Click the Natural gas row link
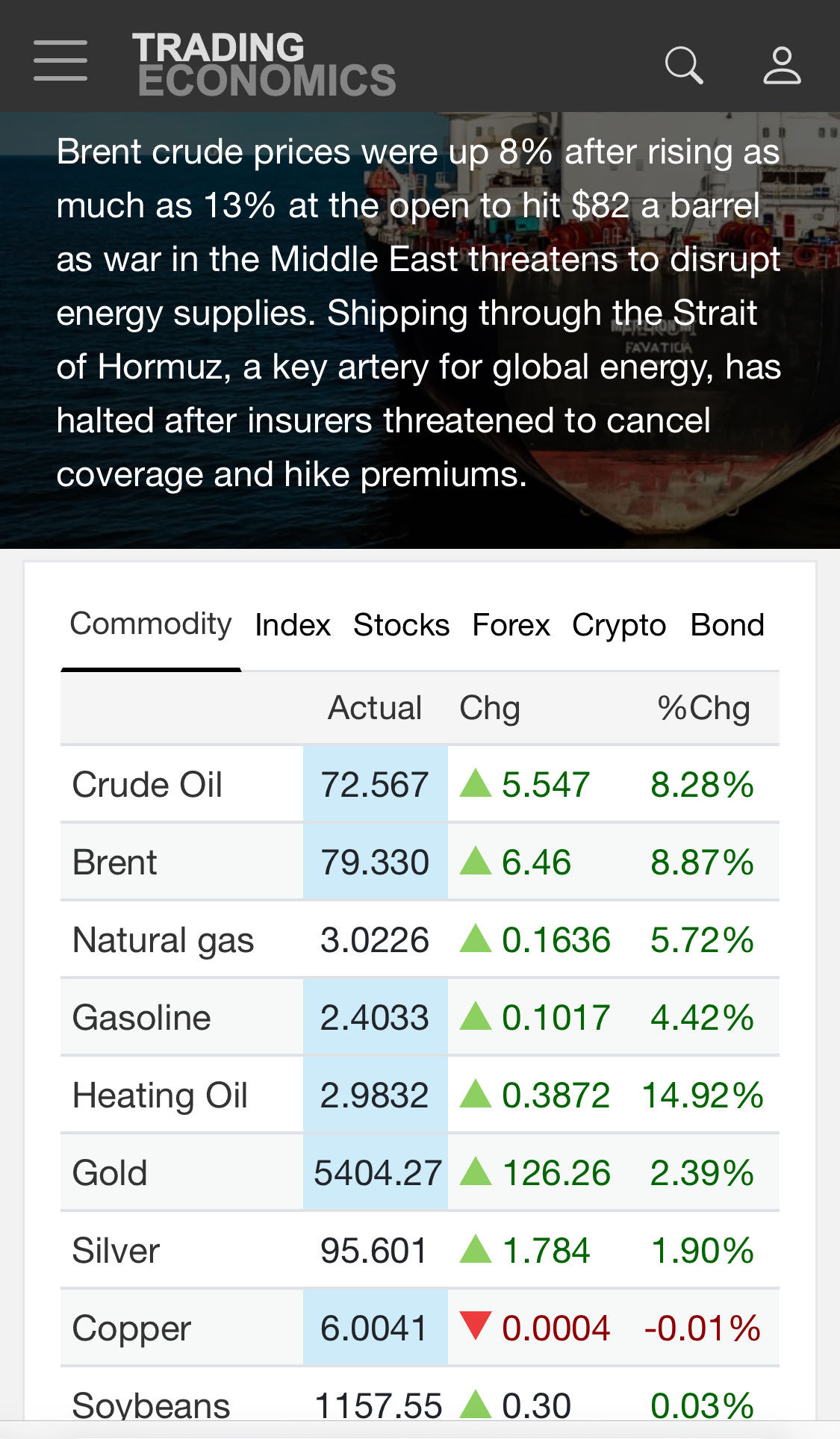 [x=163, y=940]
